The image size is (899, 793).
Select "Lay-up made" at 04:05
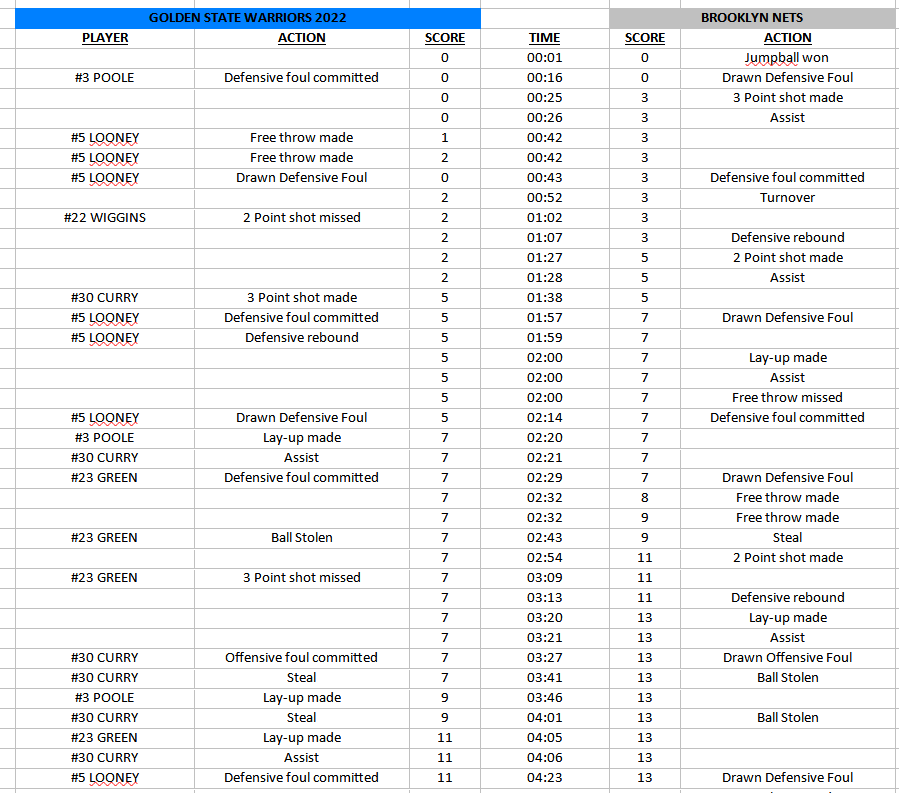click(x=302, y=738)
